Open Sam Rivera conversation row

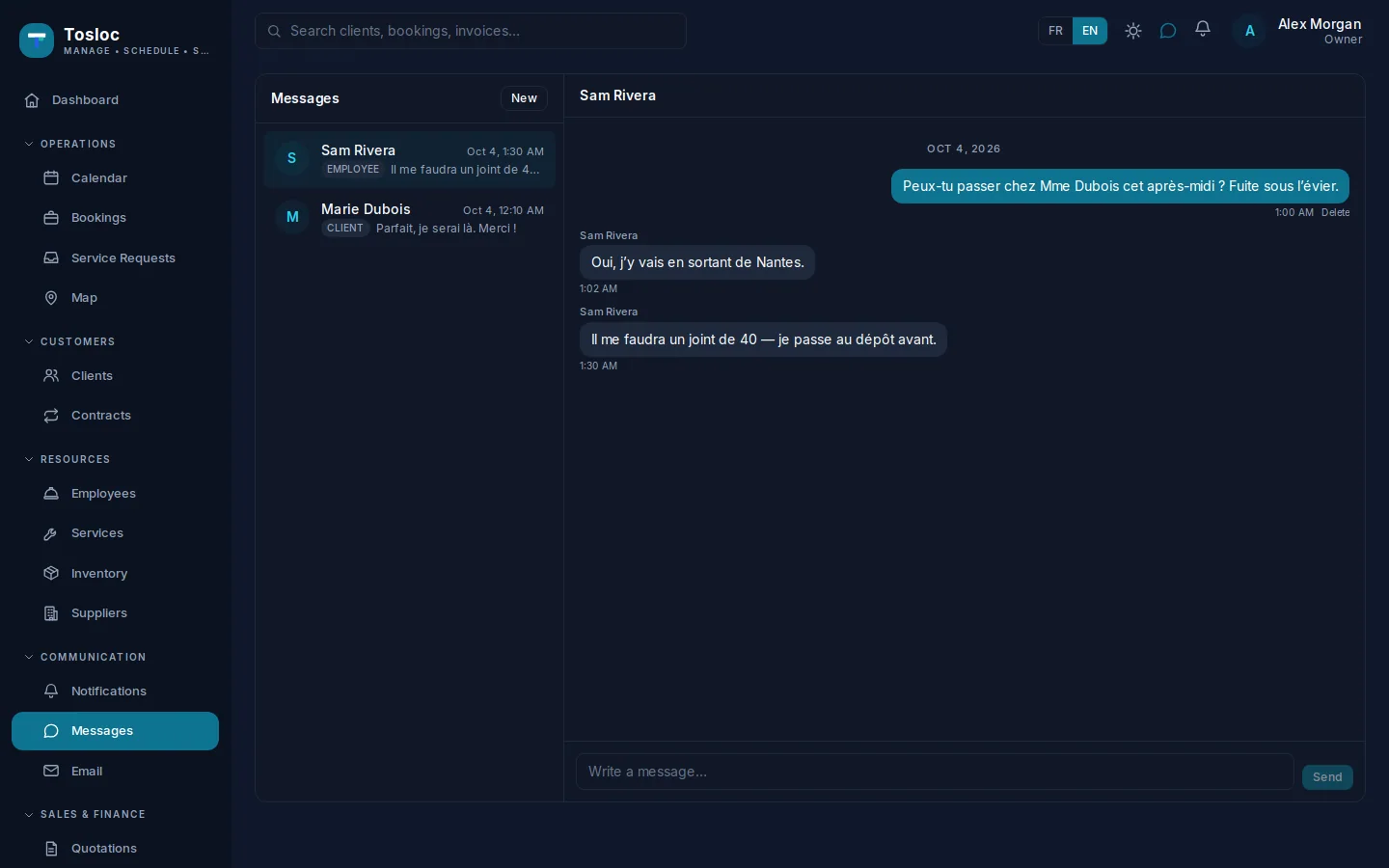pos(409,159)
